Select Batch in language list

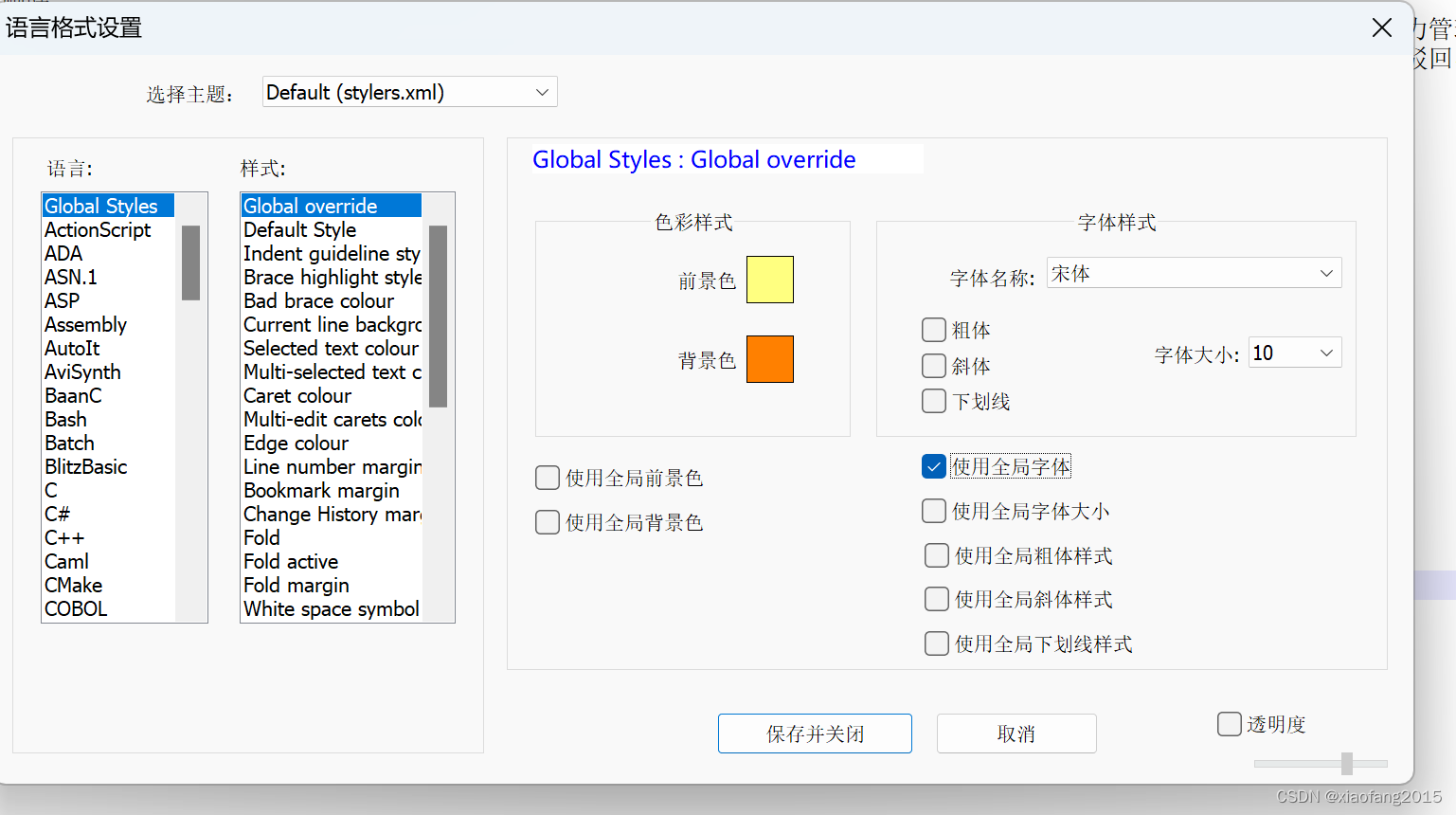[x=108, y=443]
